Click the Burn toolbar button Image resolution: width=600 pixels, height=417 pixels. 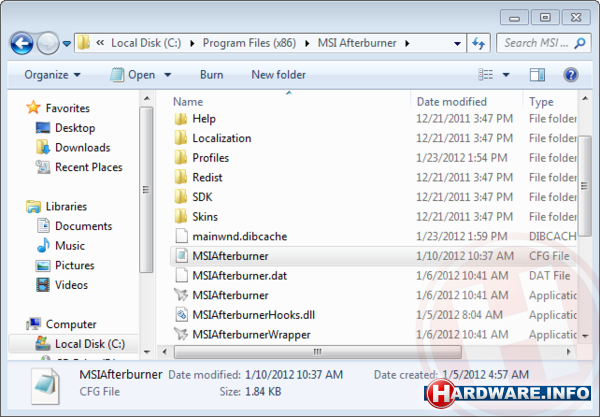click(211, 75)
